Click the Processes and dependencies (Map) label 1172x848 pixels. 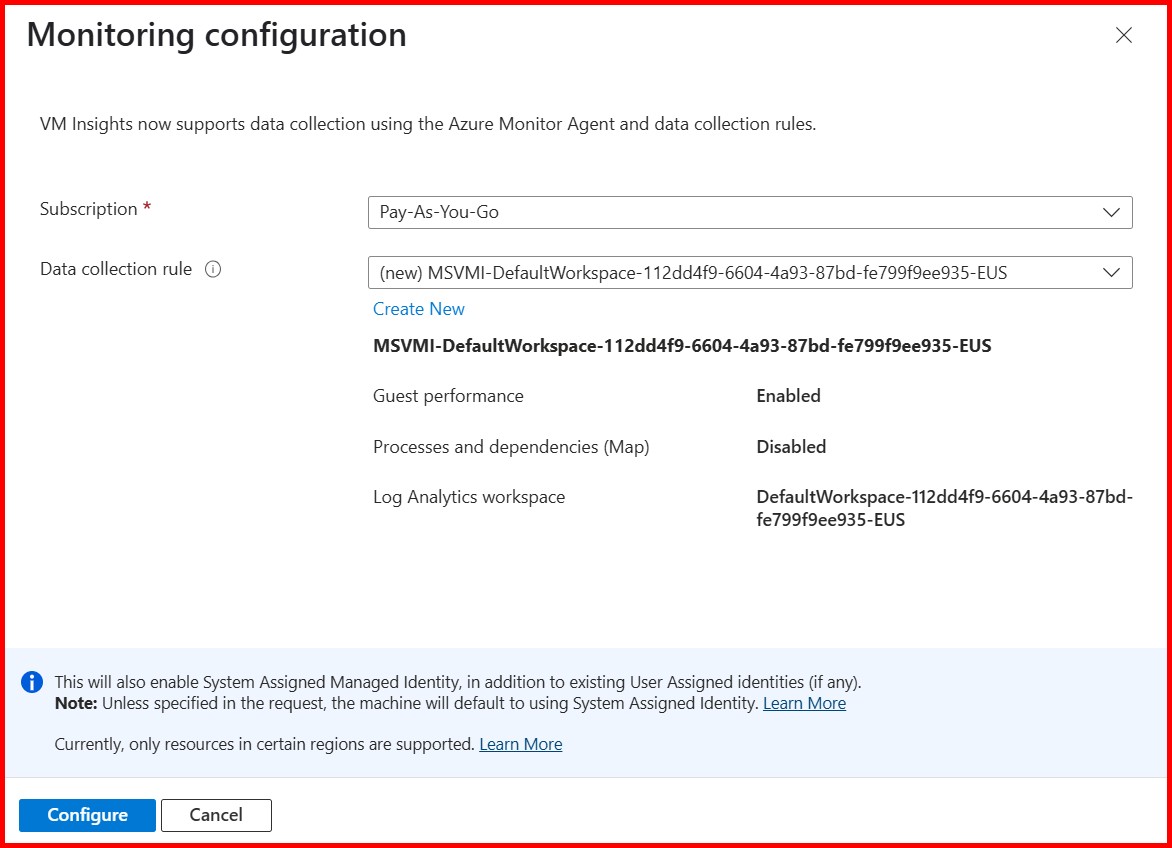511,447
